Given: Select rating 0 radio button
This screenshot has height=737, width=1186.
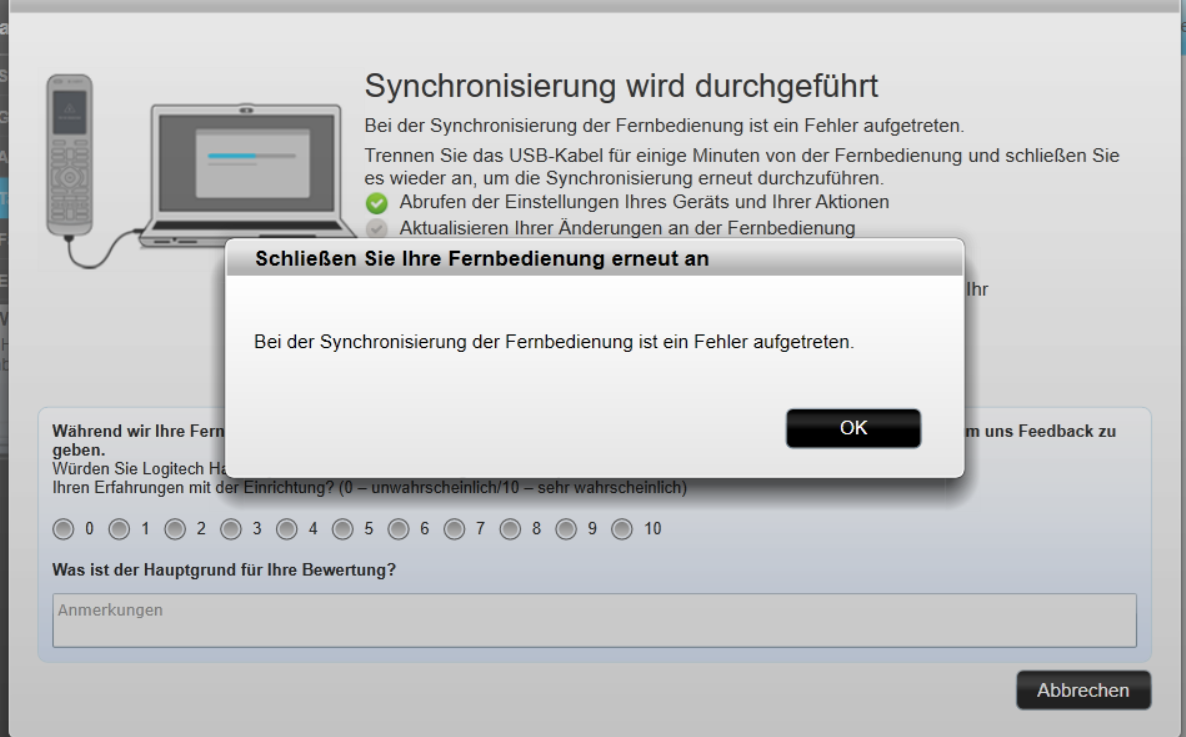Looking at the screenshot, I should pyautogui.click(x=65, y=528).
